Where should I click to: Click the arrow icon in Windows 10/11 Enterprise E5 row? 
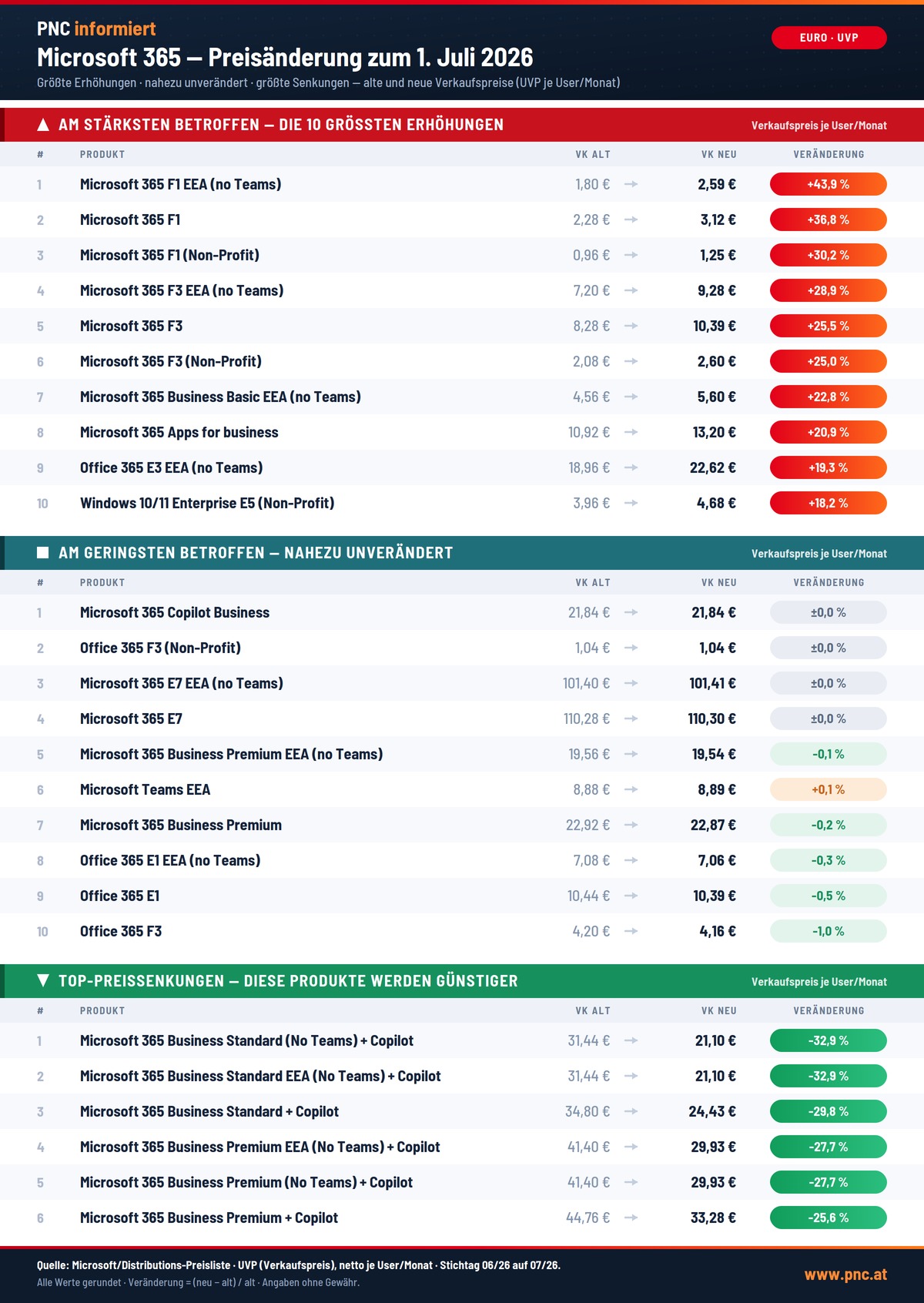tap(631, 503)
